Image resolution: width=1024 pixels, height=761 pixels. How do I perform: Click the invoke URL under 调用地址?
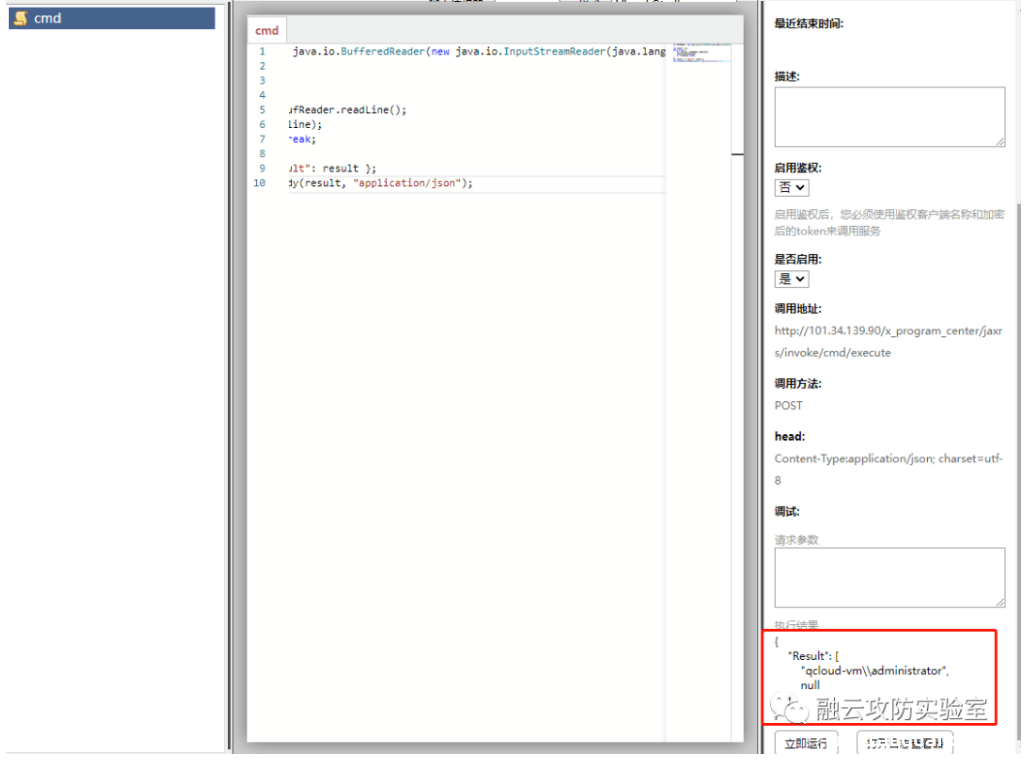(888, 342)
